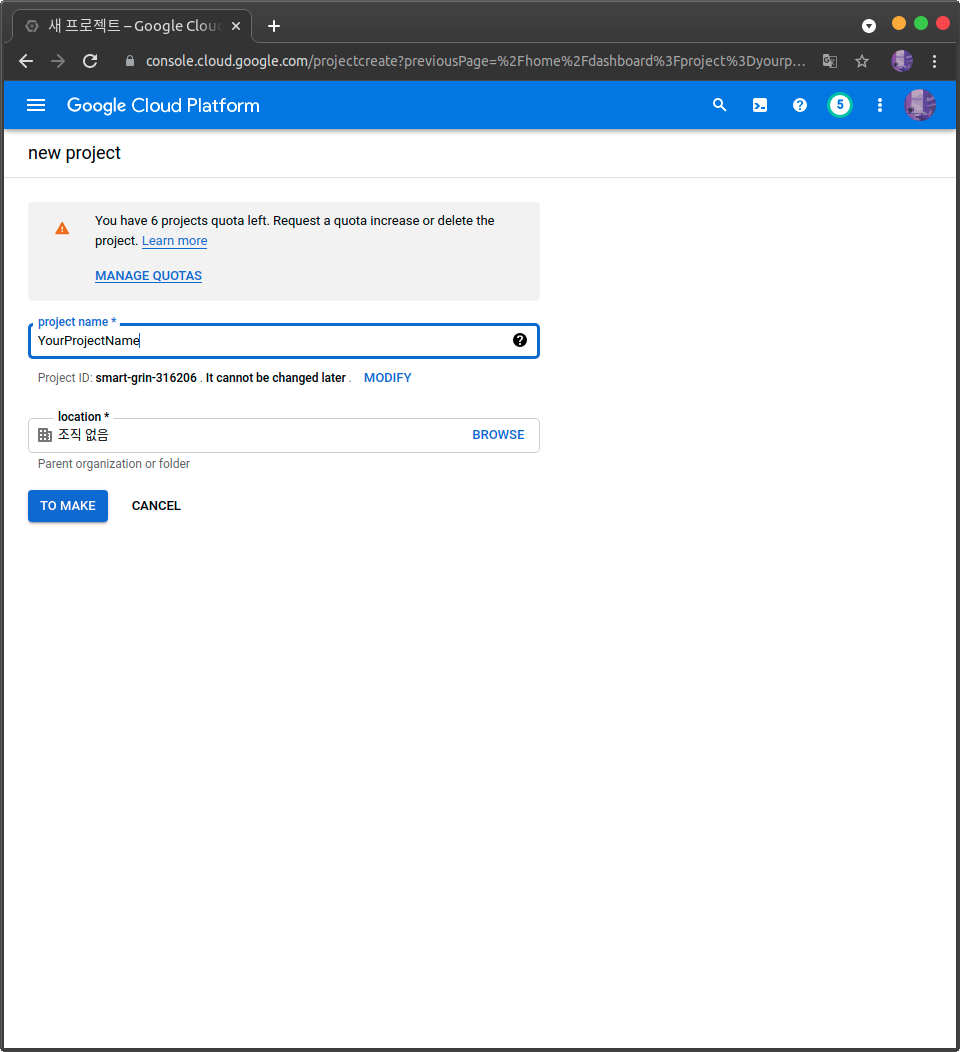Close the 새 프로젝트 tab
The height and width of the screenshot is (1052, 960).
tap(236, 26)
